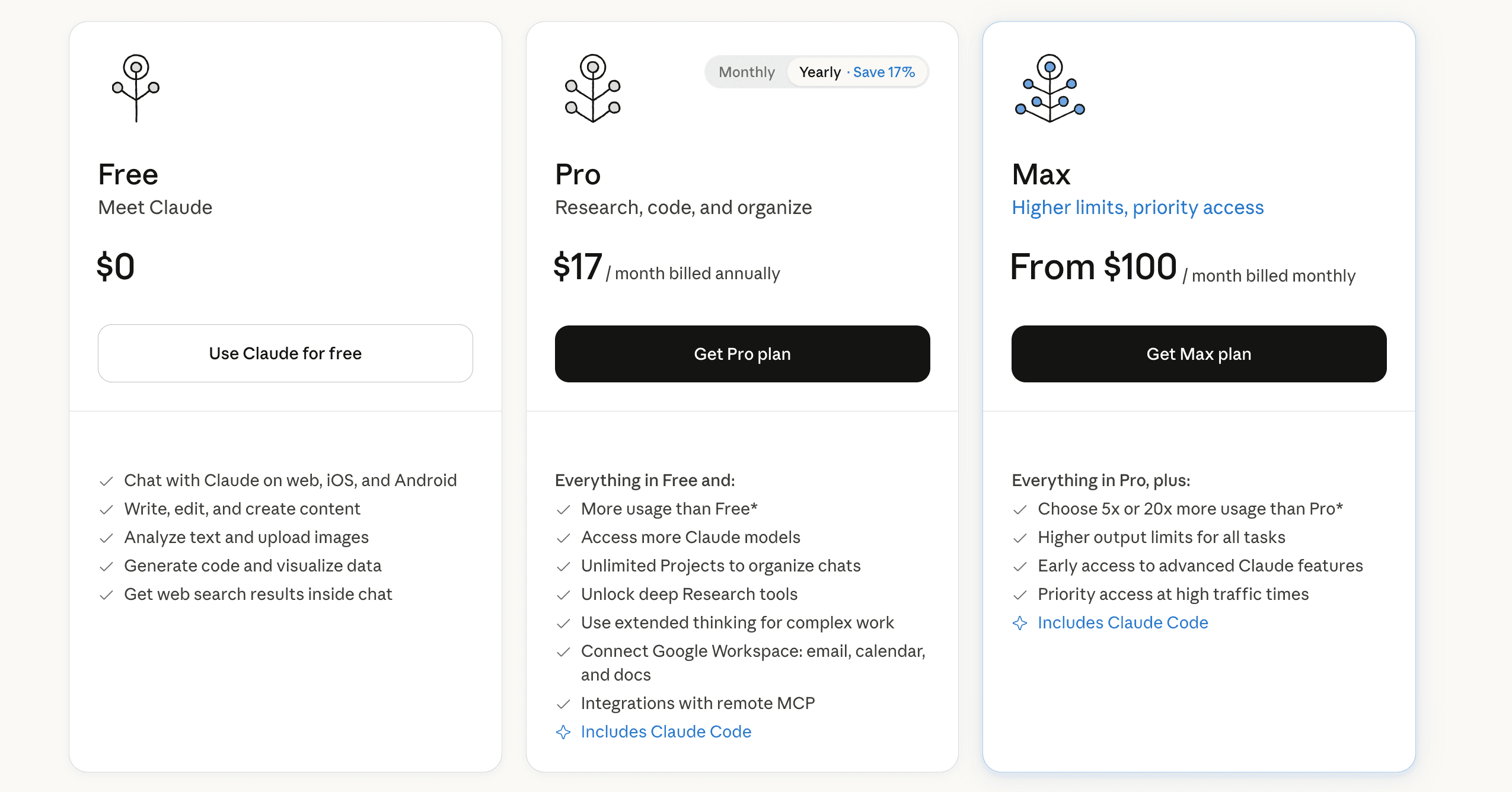Open the Higher limits, priority access link
The height and width of the screenshot is (792, 1512).
pyautogui.click(x=1137, y=207)
